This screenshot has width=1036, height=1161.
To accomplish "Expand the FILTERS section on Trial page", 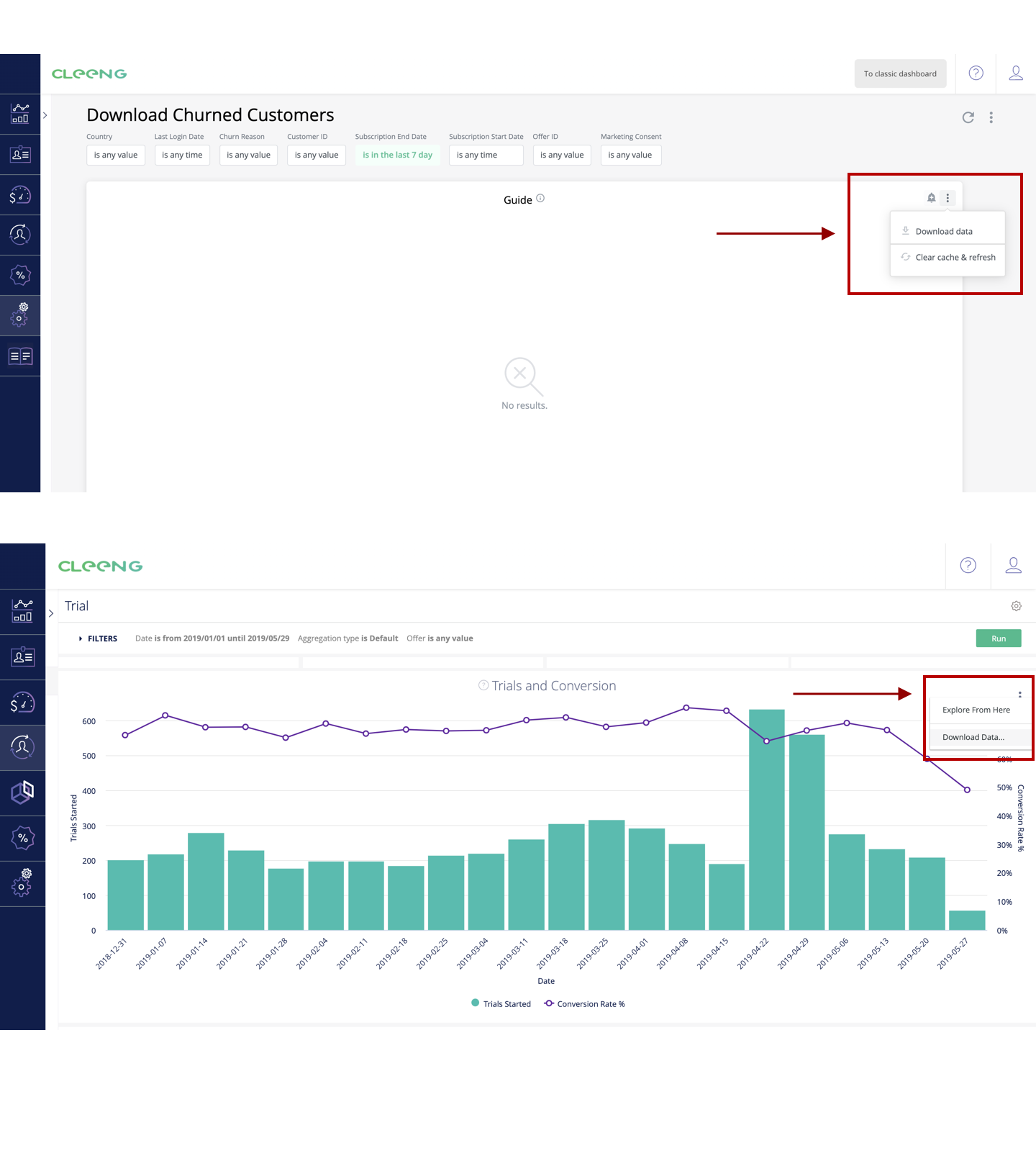I will 98,638.
